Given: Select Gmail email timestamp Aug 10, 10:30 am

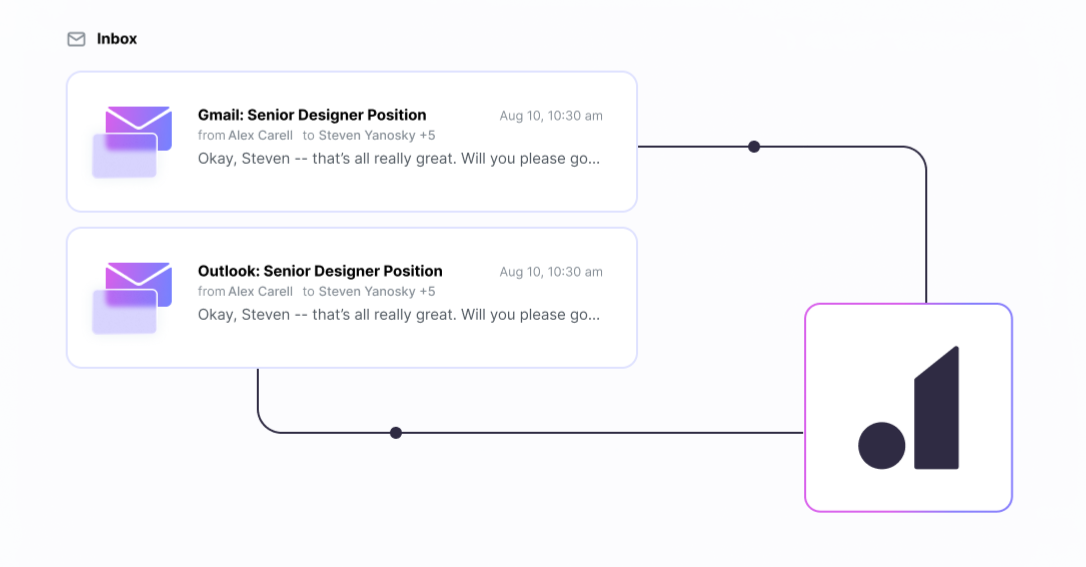Looking at the screenshot, I should (551, 116).
